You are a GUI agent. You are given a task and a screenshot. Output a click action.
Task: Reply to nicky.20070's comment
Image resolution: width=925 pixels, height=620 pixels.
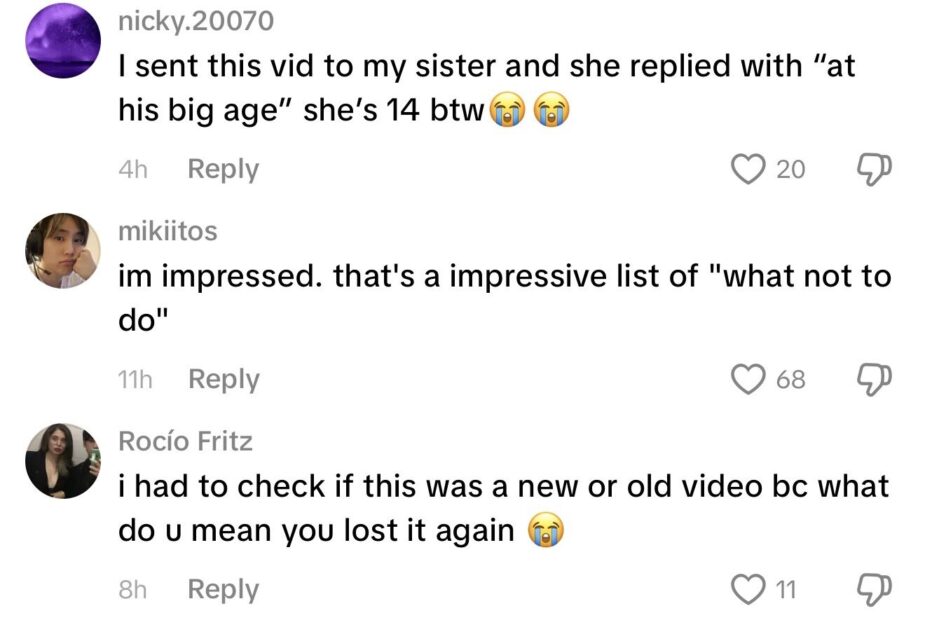223,170
